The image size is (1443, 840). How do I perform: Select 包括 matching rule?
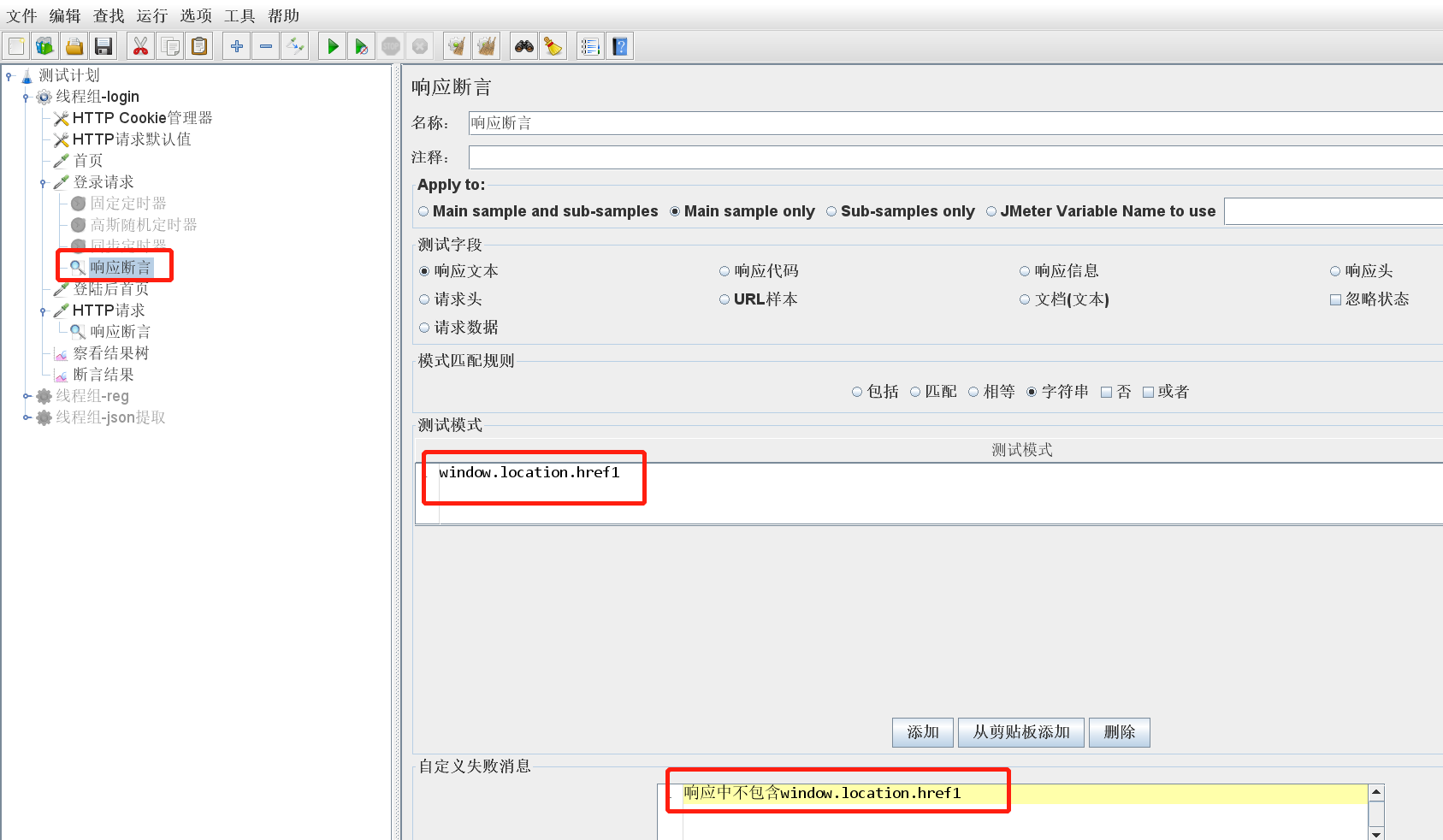875,392
